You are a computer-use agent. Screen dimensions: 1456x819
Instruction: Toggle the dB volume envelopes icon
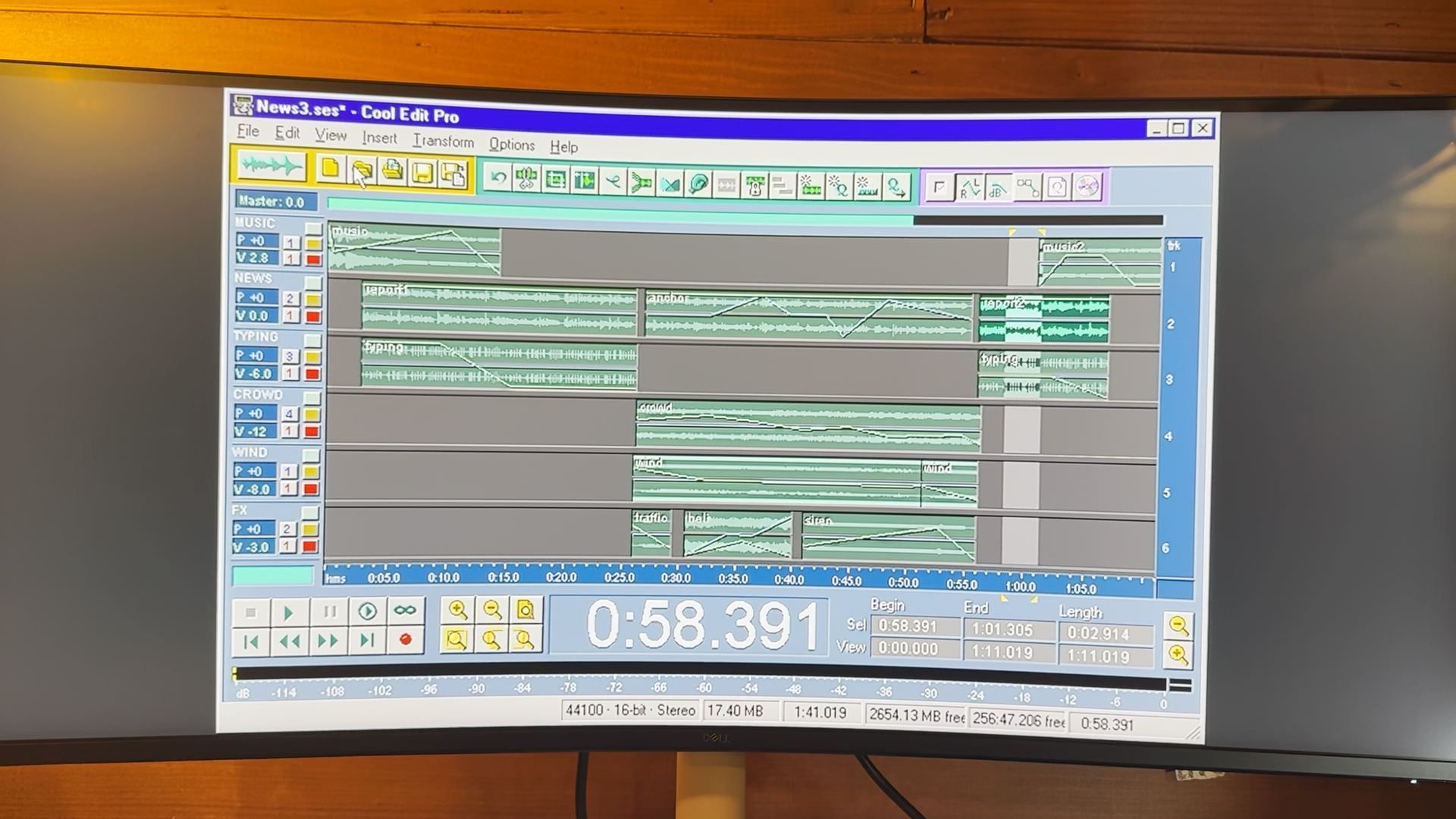click(x=998, y=187)
